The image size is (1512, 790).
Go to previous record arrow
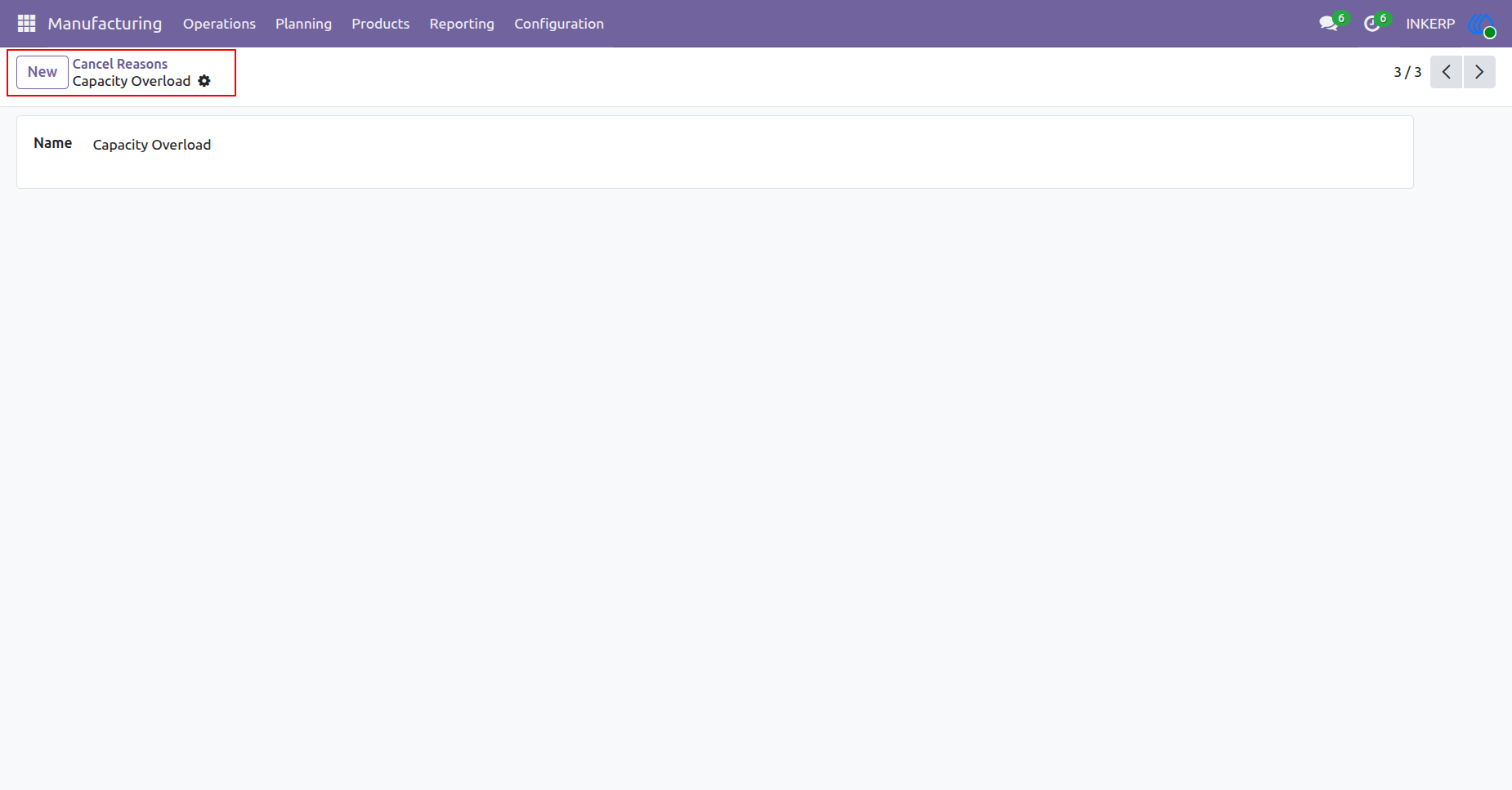click(1446, 72)
